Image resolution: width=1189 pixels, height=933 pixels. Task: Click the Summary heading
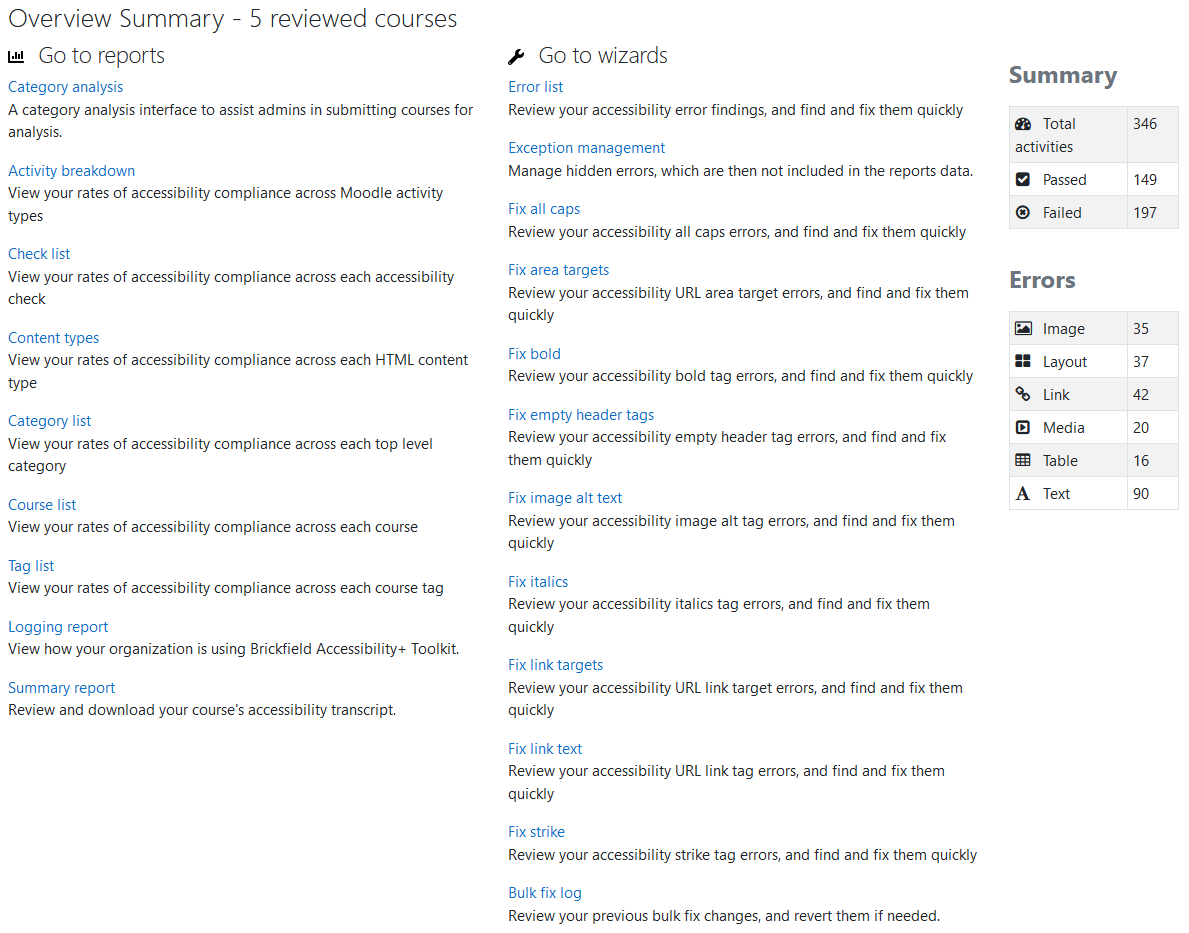pos(1062,75)
